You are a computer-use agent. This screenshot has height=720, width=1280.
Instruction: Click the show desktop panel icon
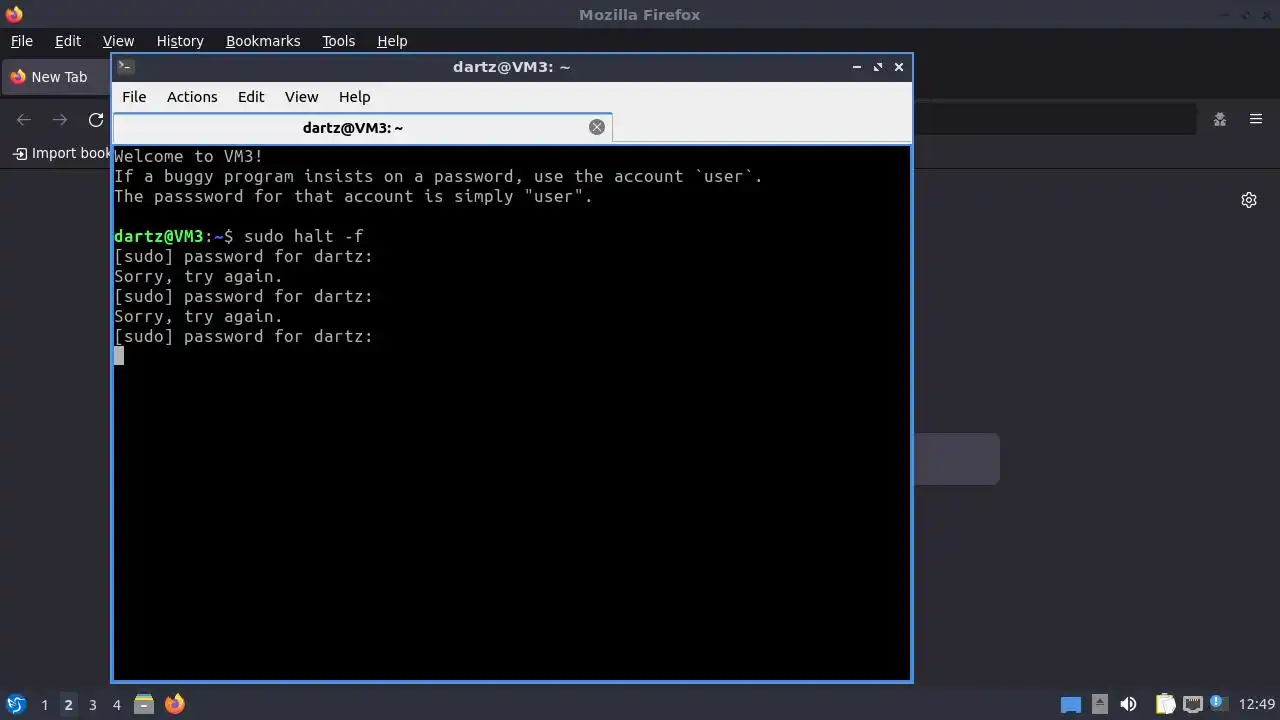[x=1071, y=705]
